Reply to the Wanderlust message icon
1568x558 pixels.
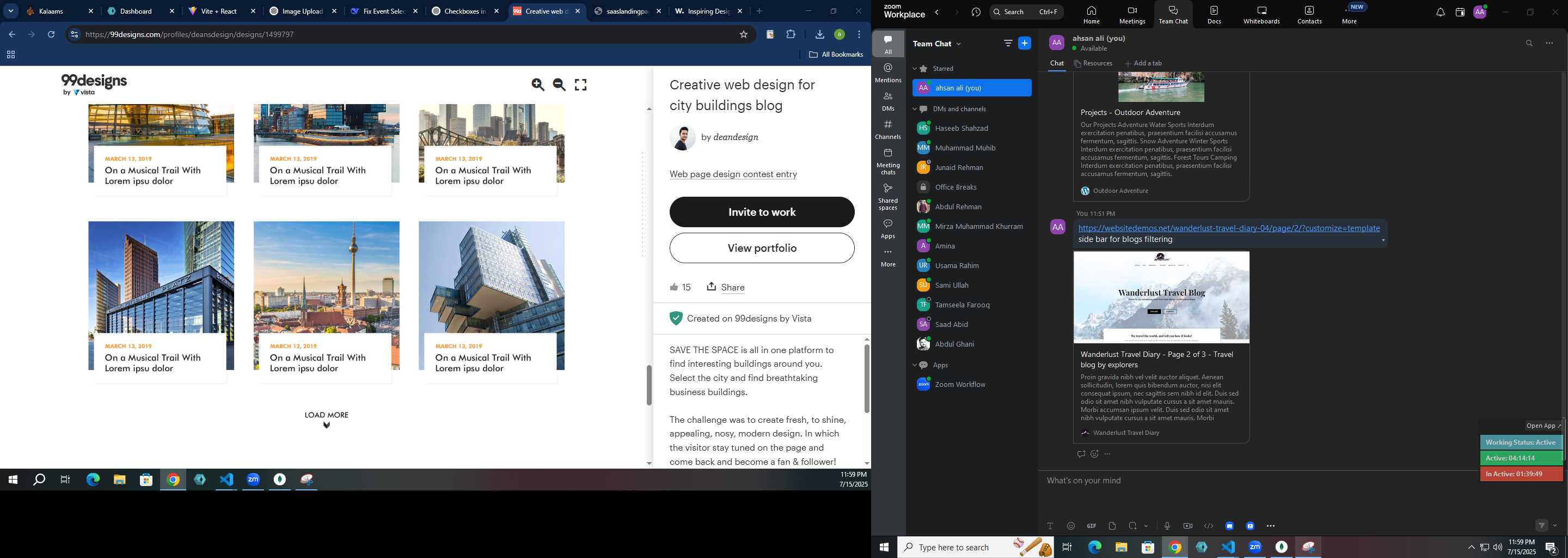pos(1080,454)
